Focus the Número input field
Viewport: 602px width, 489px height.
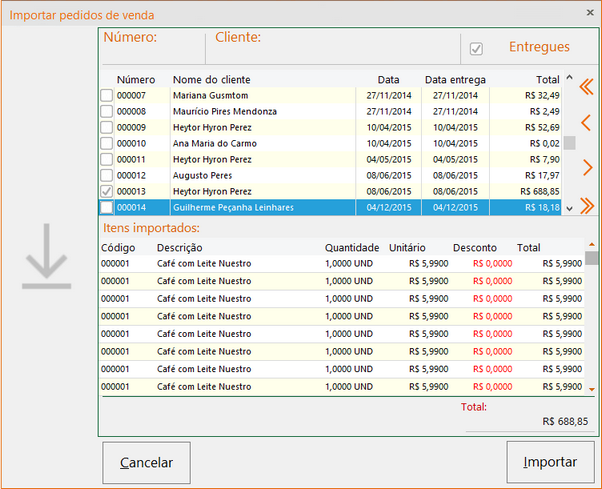tap(153, 55)
